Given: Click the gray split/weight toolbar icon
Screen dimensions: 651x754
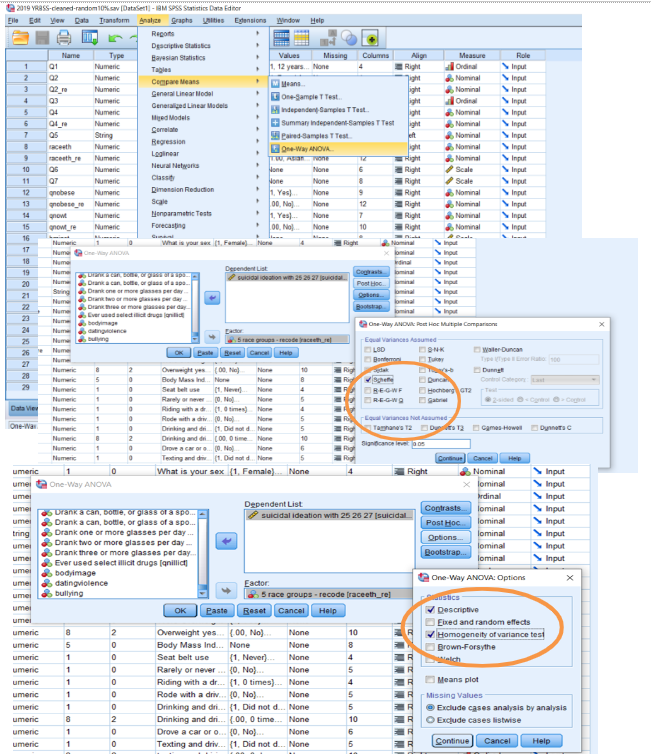Looking at the screenshot, I should (x=328, y=38).
